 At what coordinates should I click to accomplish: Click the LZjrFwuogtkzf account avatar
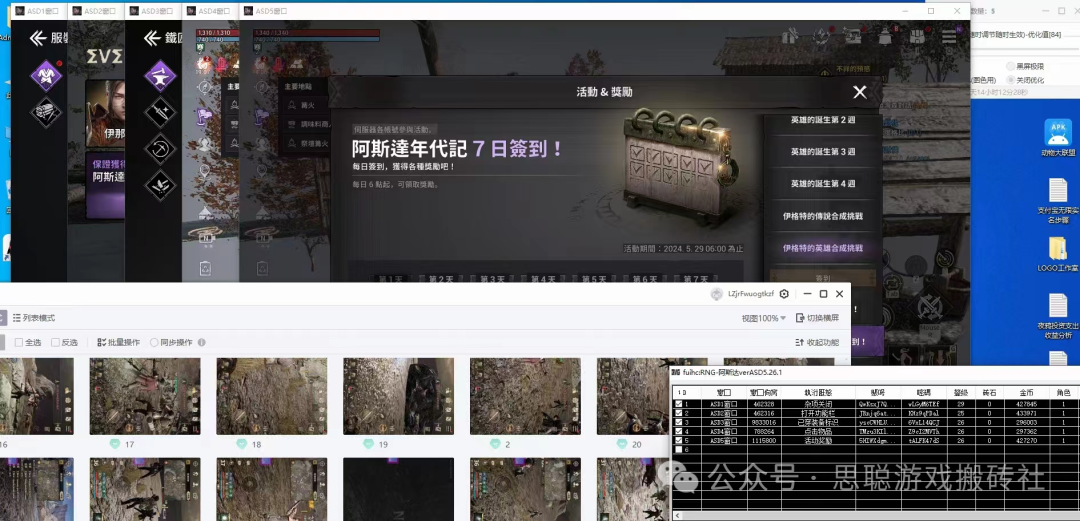point(717,294)
